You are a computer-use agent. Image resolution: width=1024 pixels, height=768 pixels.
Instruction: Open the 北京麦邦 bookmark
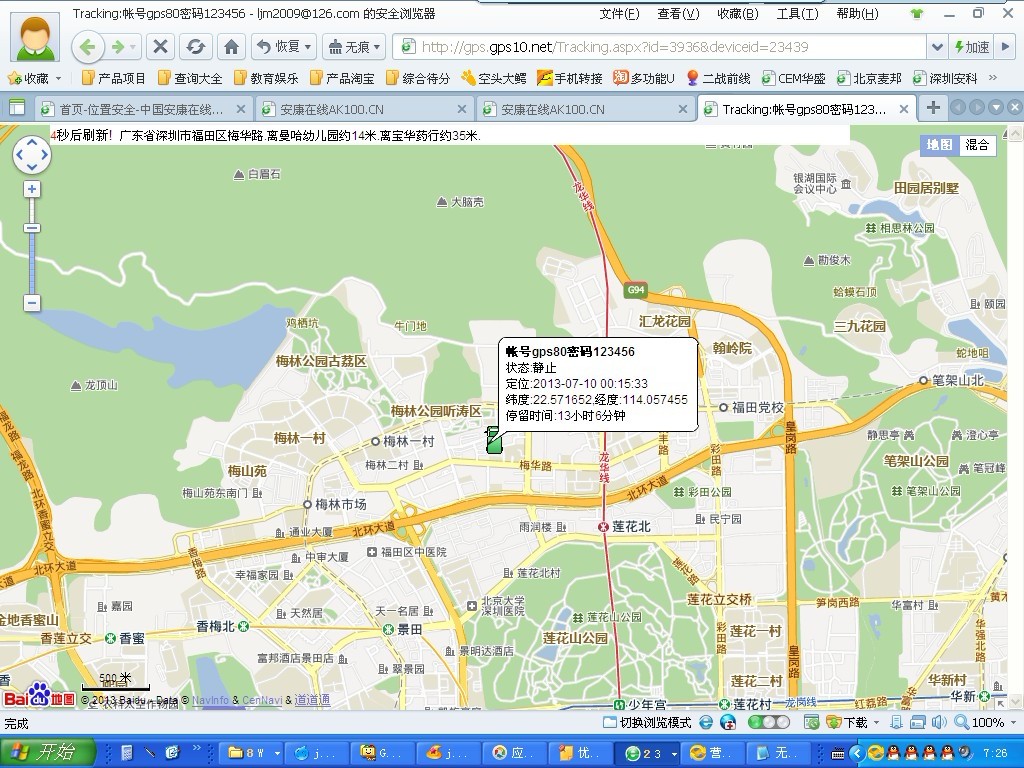[x=869, y=78]
